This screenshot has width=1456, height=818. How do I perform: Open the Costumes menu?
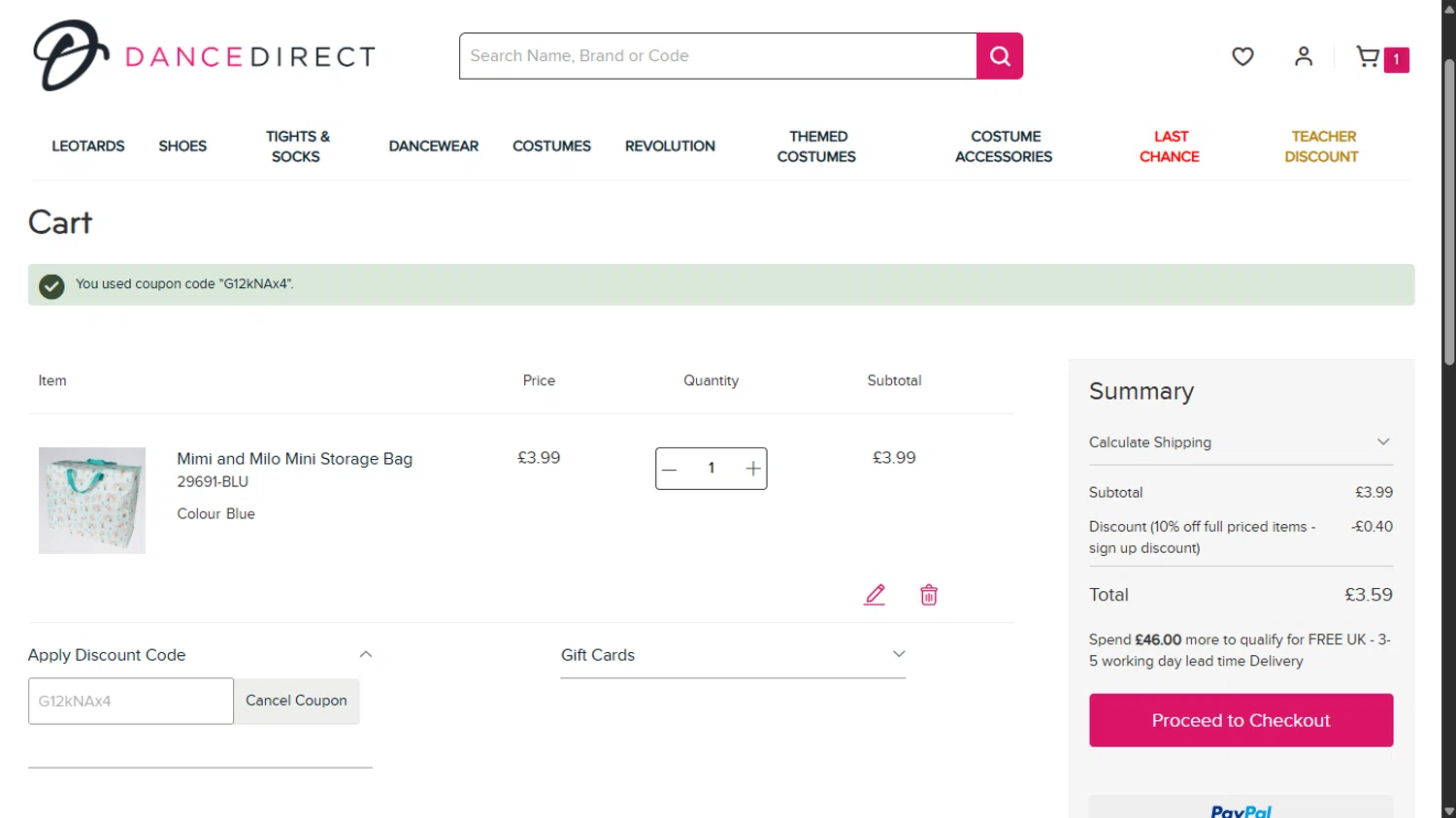(x=551, y=147)
